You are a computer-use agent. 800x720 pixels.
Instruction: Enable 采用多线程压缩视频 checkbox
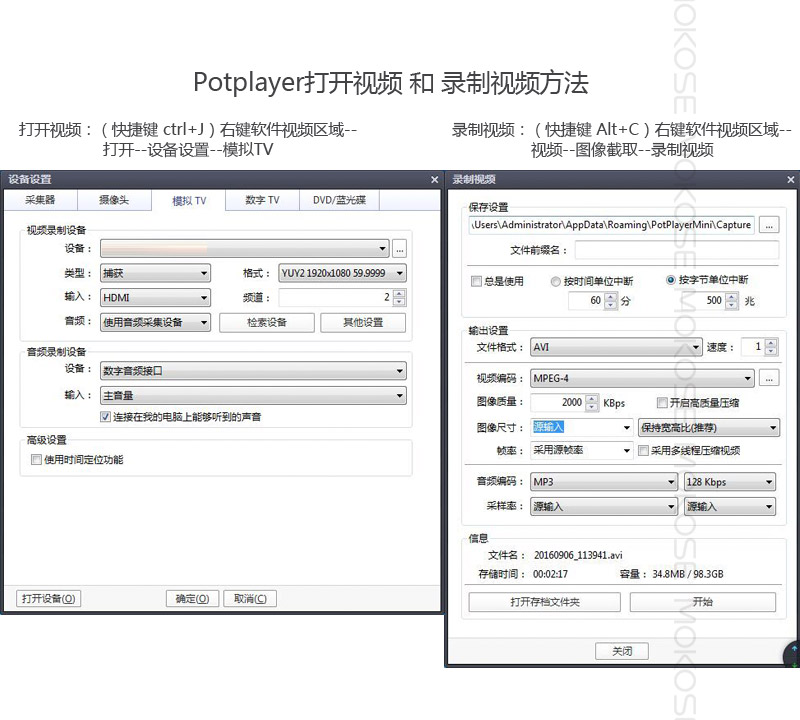pos(643,450)
